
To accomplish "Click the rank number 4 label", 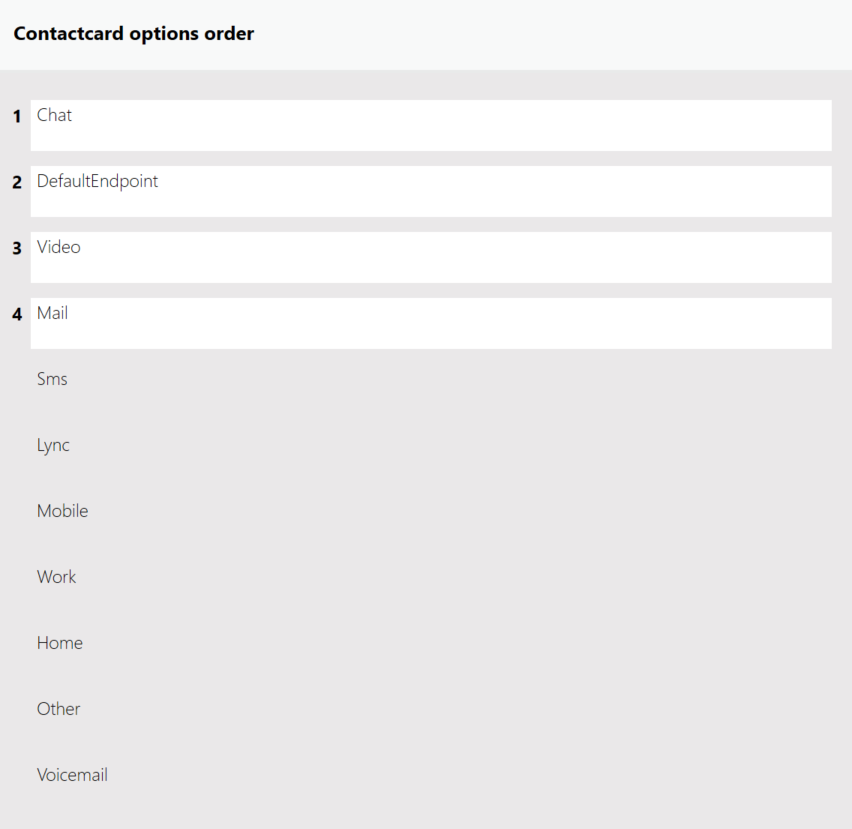I will [16, 315].
